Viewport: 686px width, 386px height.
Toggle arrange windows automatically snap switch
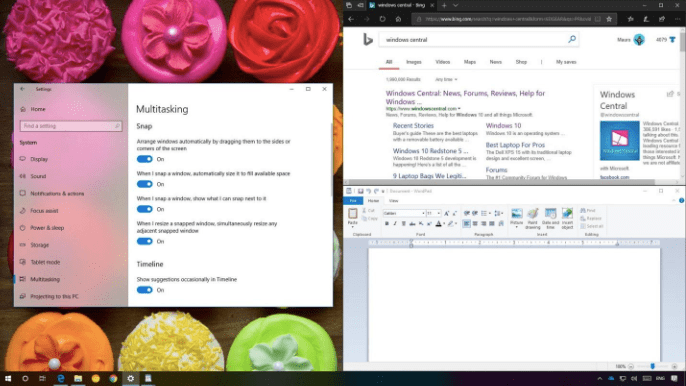coord(144,159)
